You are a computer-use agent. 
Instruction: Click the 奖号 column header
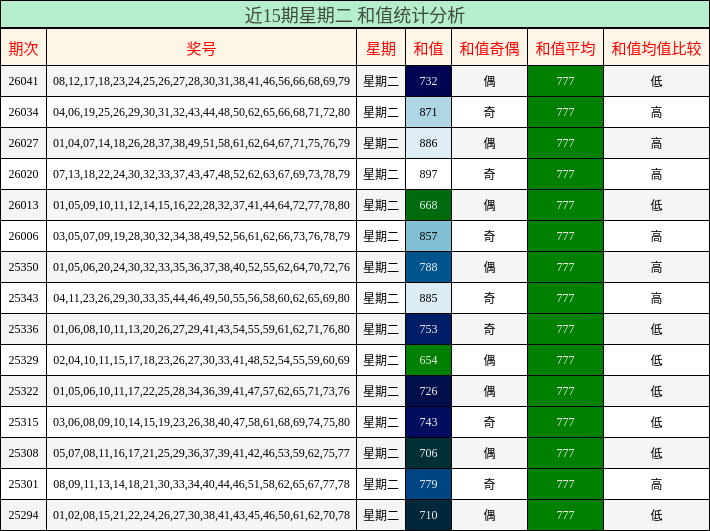[201, 48]
